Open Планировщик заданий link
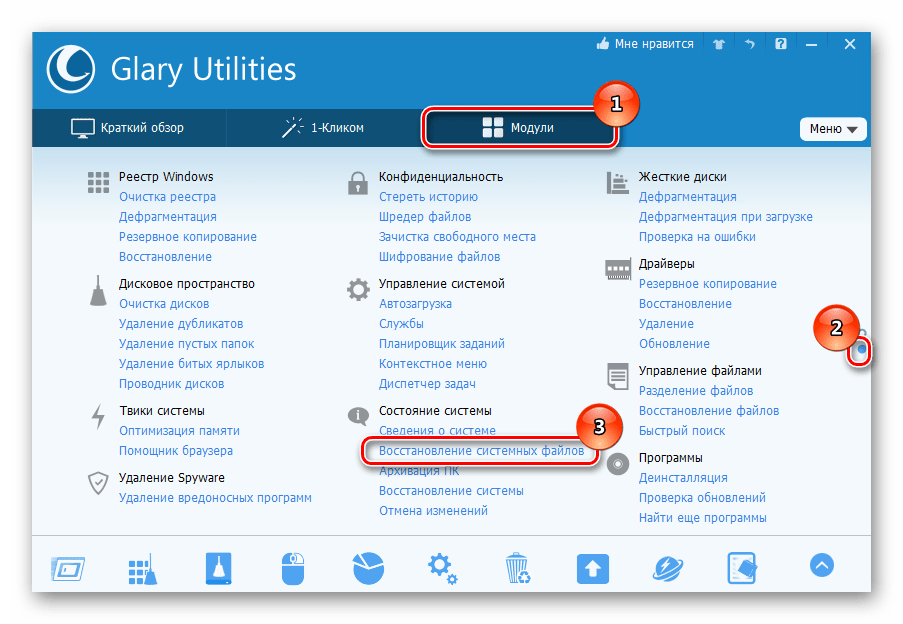903x624 pixels. coord(441,344)
